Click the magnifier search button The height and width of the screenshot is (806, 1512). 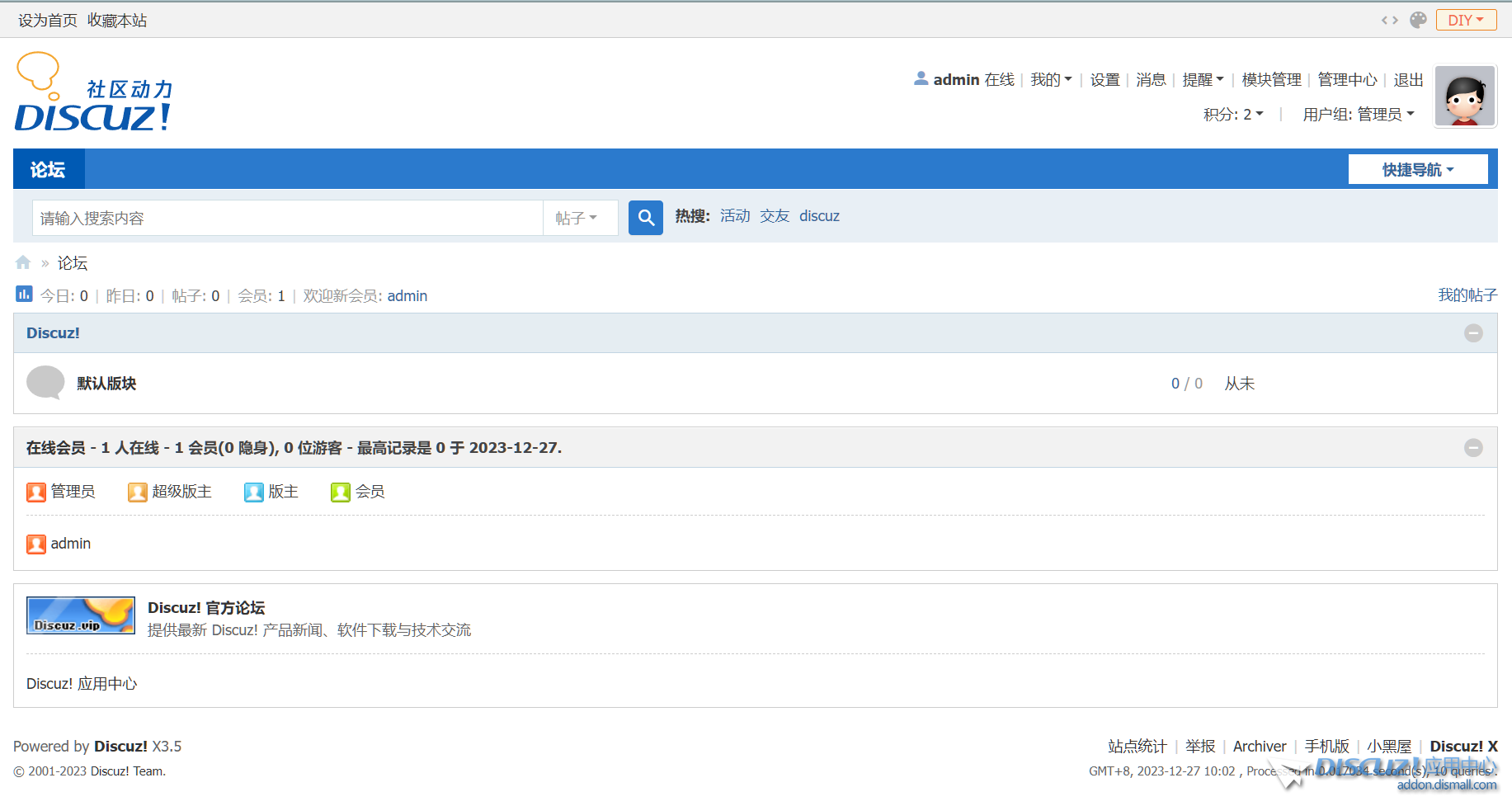645,218
